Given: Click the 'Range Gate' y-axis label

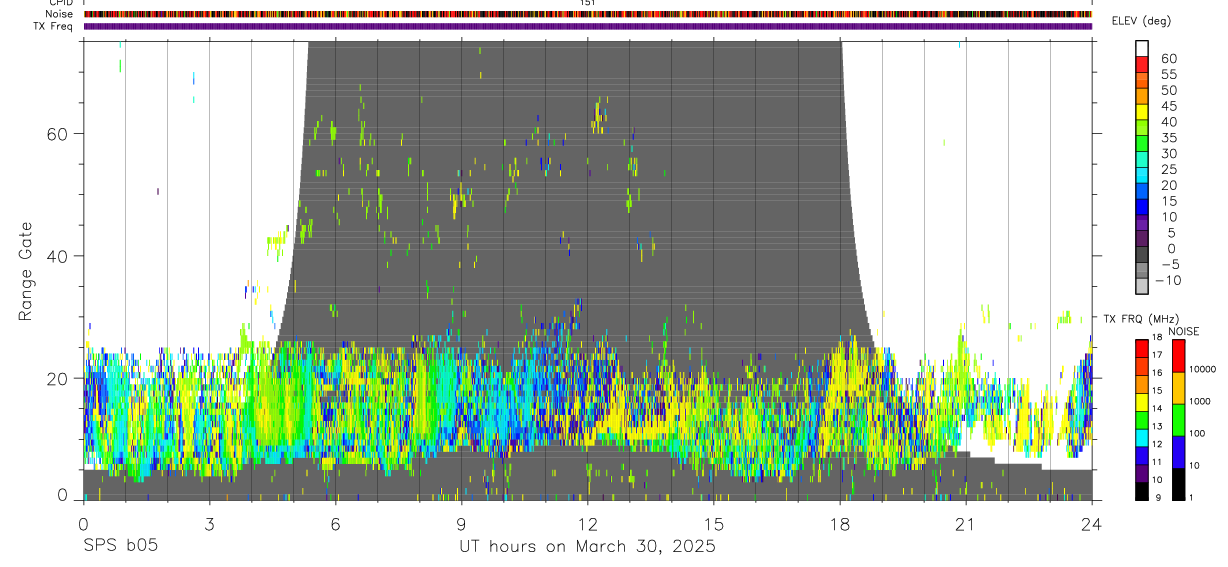Looking at the screenshot, I should [x=25, y=271].
